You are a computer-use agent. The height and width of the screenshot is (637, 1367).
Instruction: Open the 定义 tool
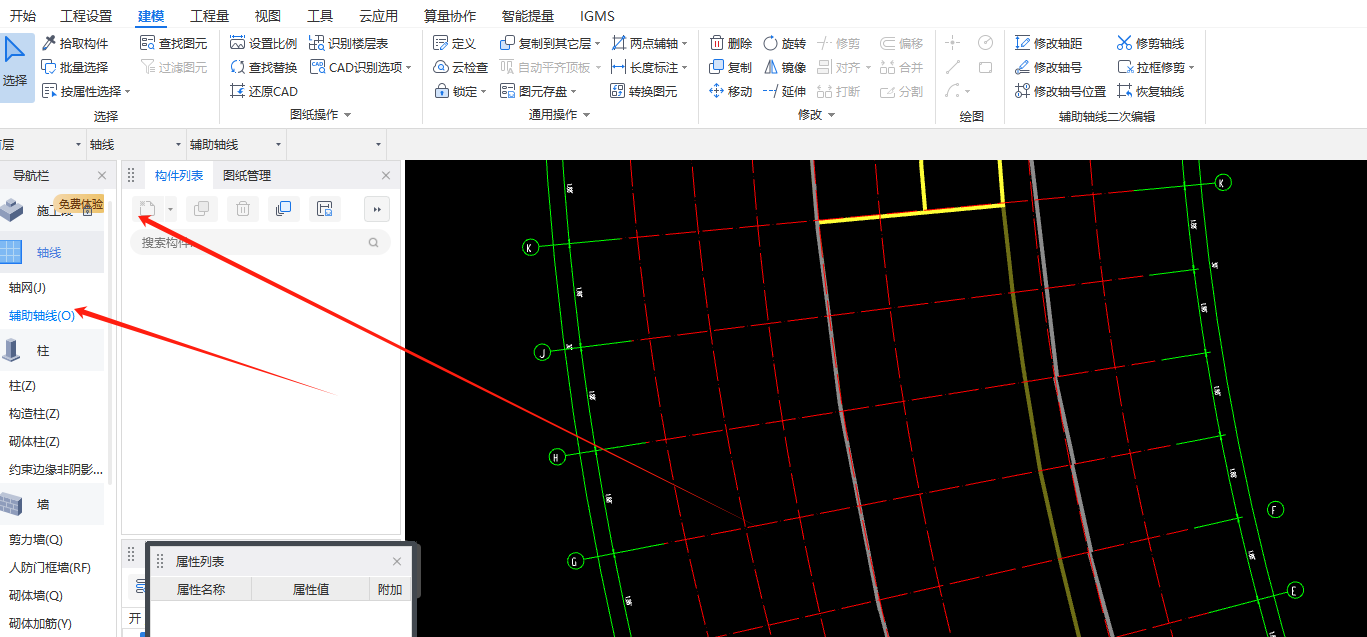(455, 43)
